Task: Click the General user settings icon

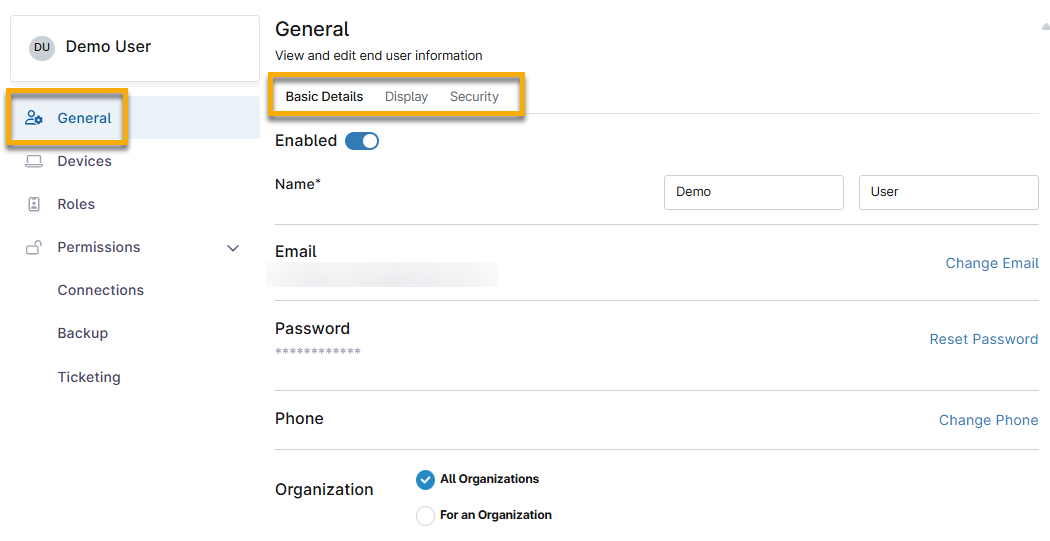Action: coord(34,118)
